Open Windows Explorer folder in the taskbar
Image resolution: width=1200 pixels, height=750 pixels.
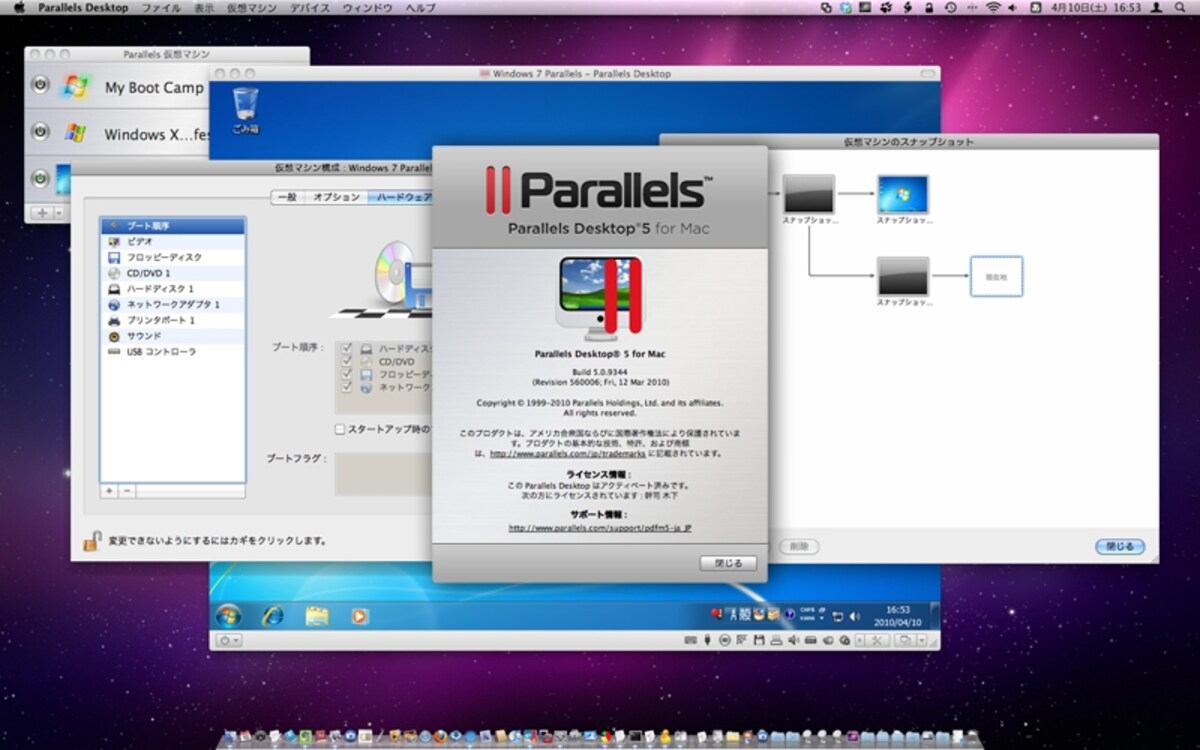(317, 616)
